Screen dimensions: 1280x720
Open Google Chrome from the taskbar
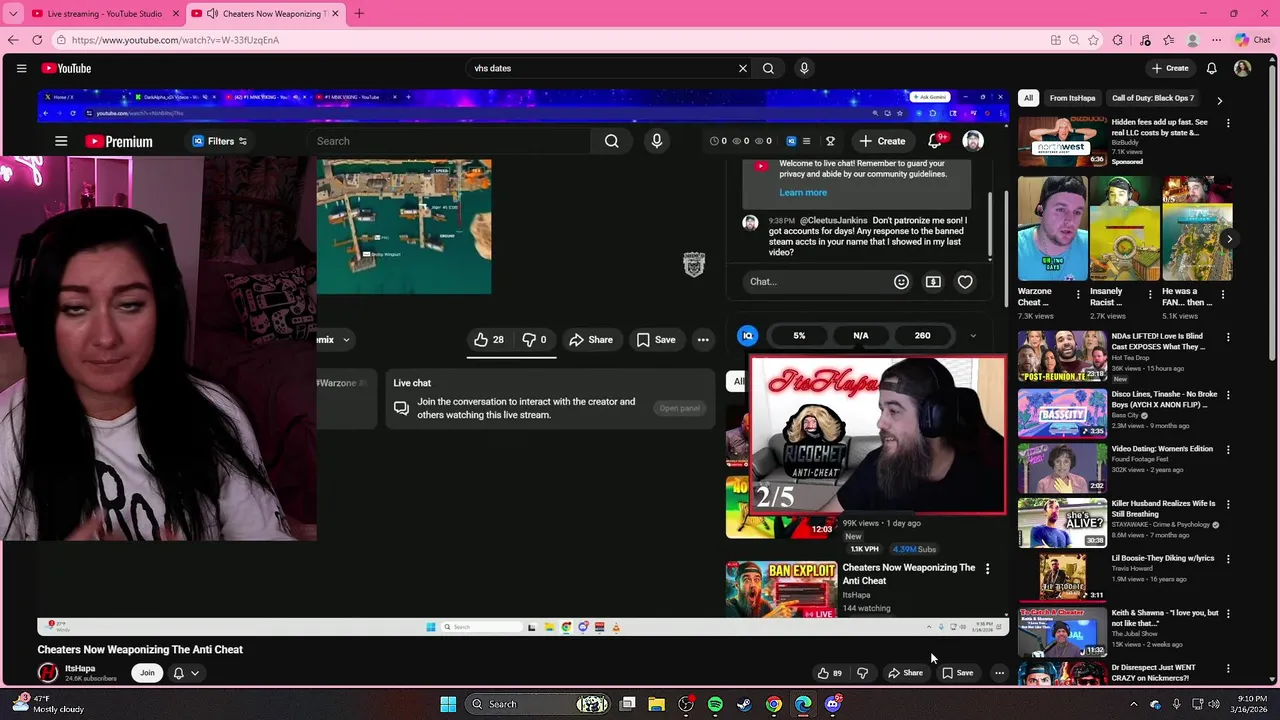(774, 704)
